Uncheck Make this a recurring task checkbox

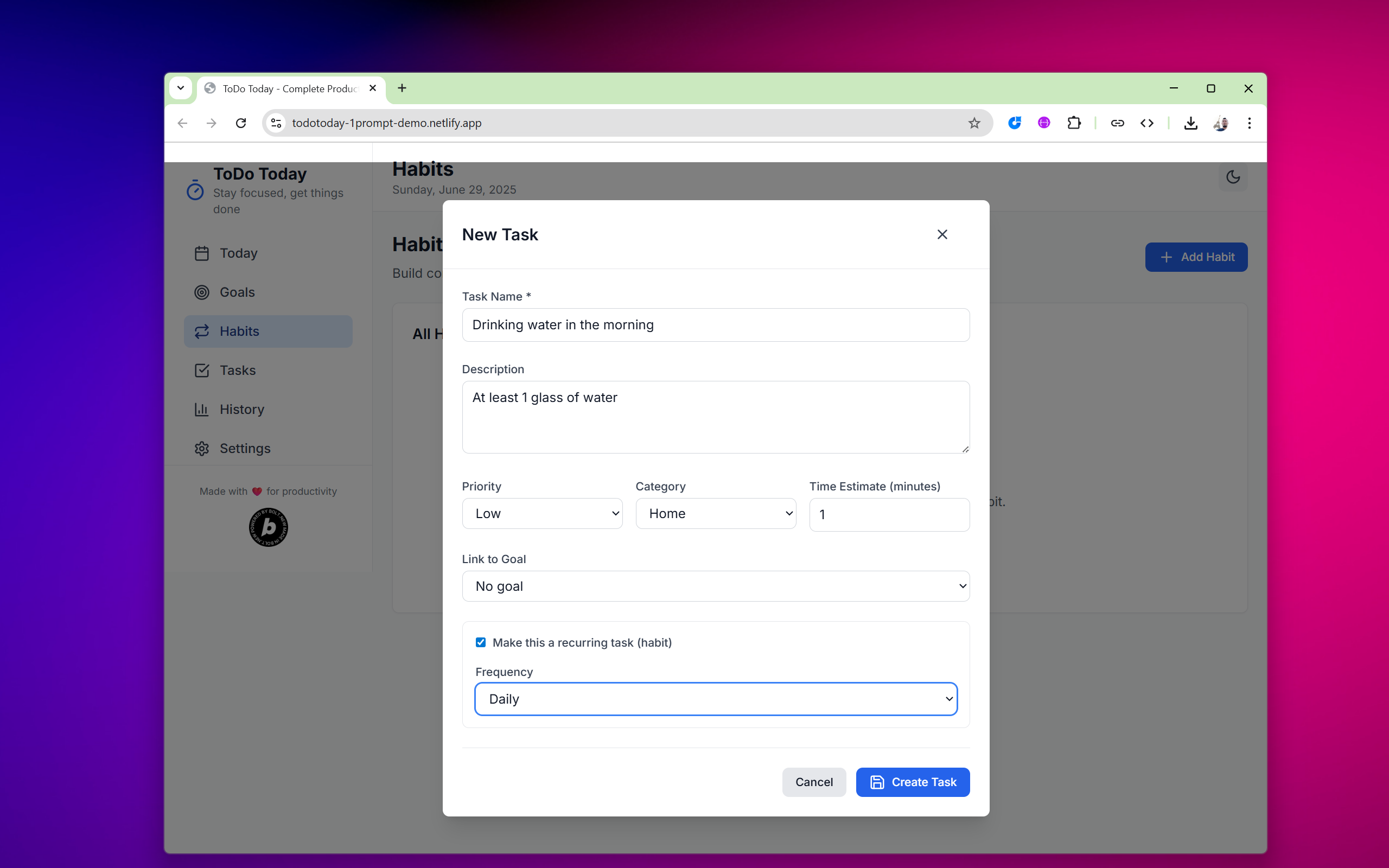tap(480, 642)
